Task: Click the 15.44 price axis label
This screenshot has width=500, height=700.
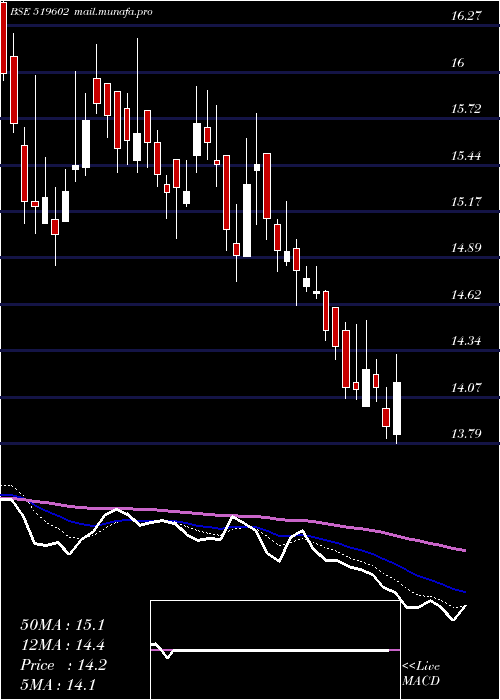Action: (466, 156)
